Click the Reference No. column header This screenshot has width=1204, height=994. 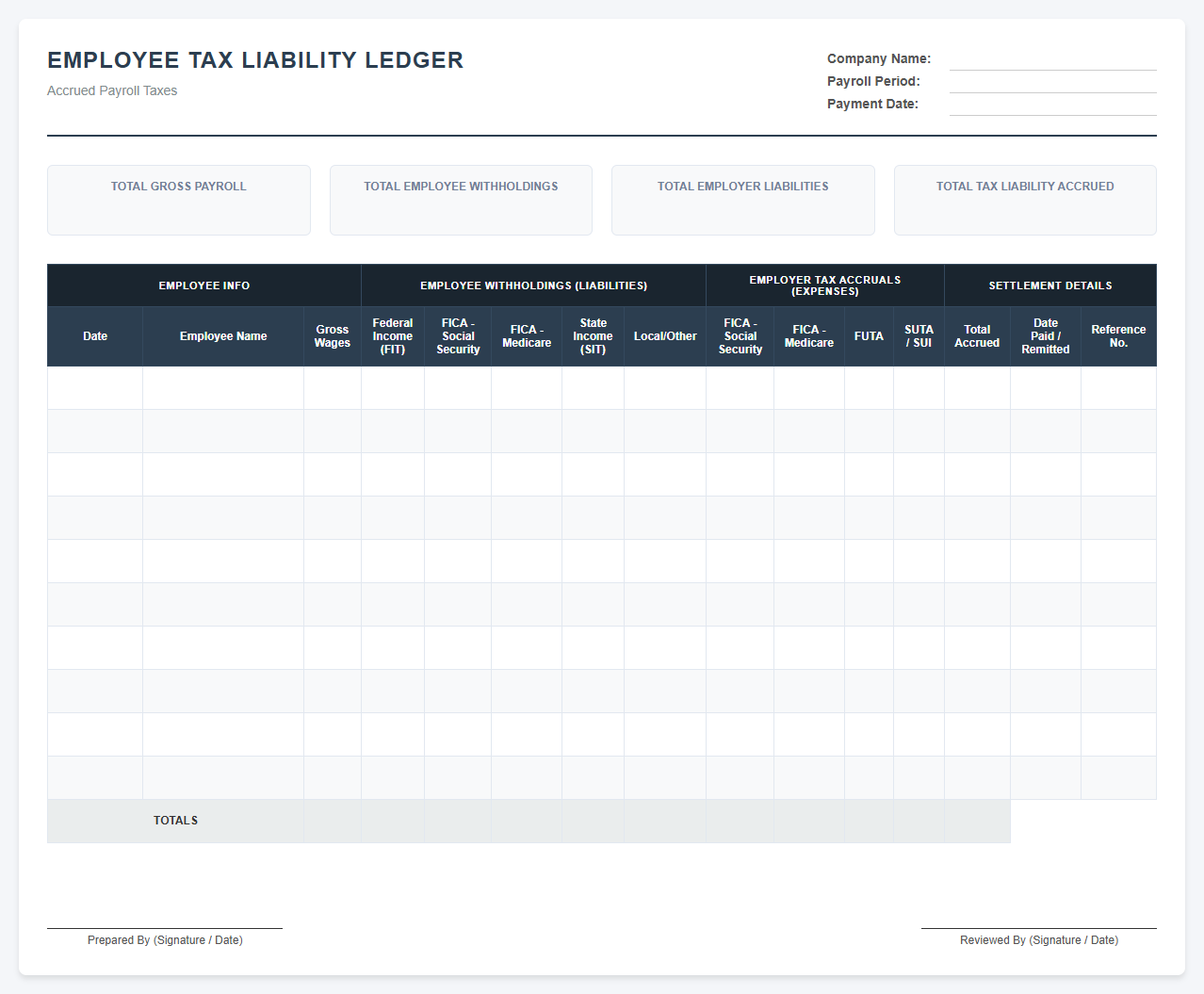1118,336
